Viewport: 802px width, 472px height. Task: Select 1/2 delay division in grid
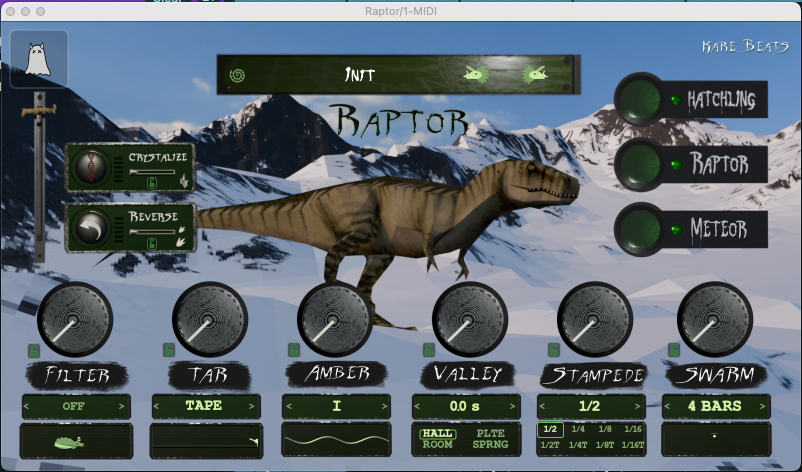click(550, 430)
